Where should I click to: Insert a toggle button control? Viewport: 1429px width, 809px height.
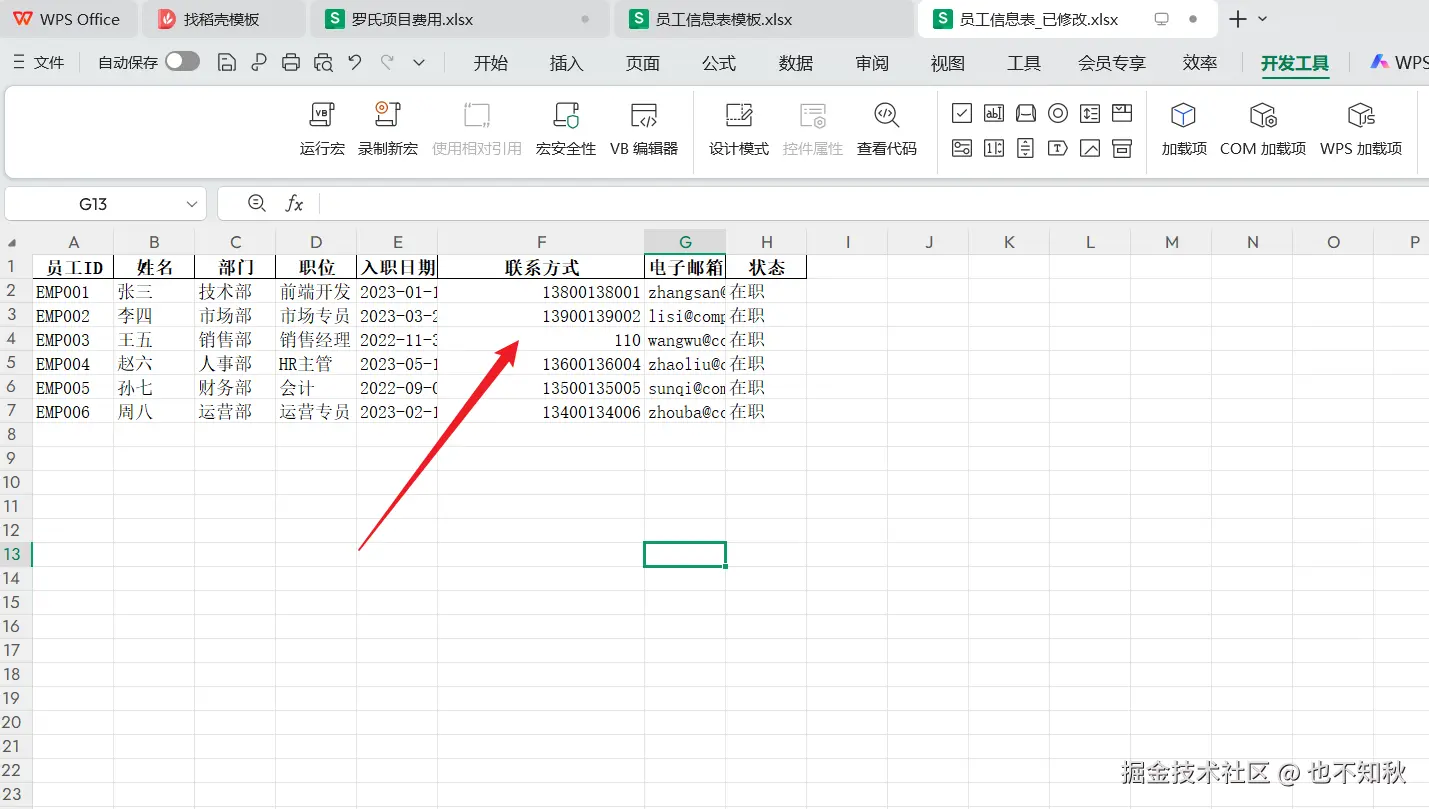962,148
